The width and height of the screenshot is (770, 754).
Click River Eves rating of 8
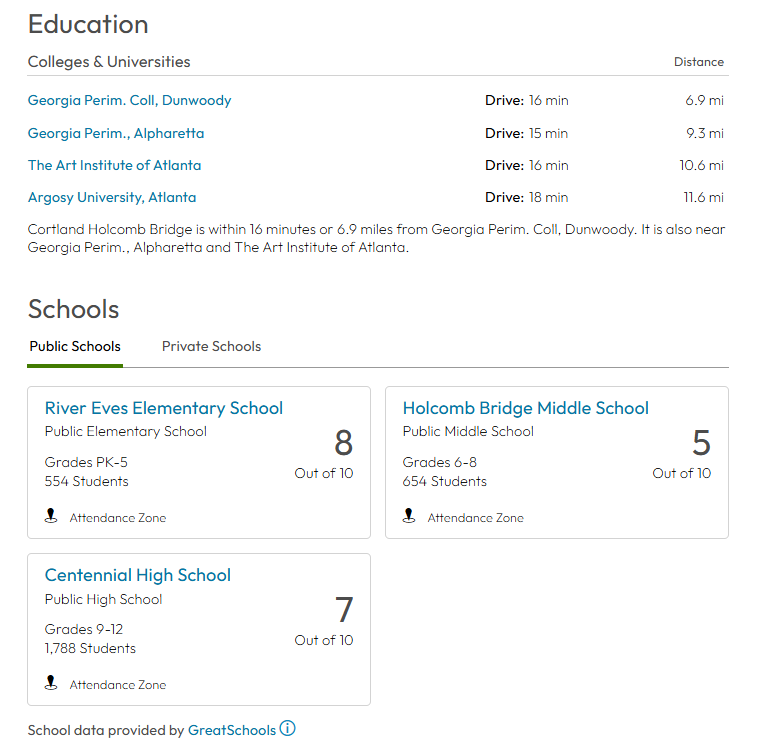coord(343,443)
